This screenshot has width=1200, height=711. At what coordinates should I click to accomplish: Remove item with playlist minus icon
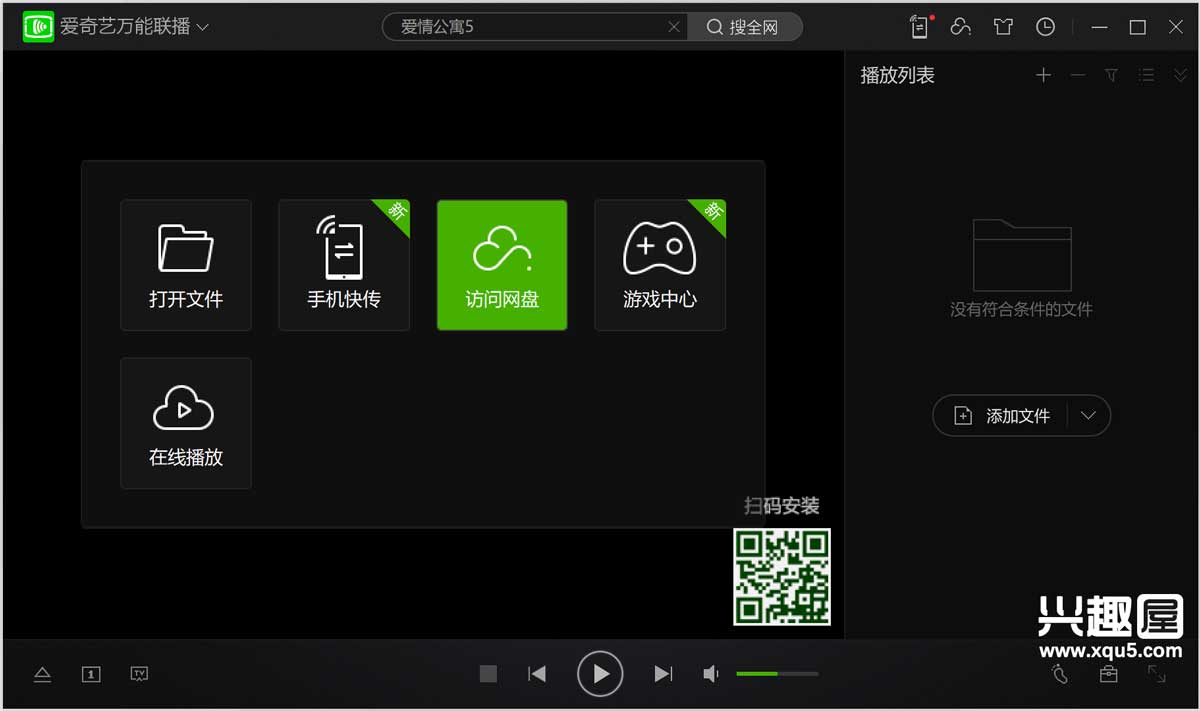[x=1077, y=75]
